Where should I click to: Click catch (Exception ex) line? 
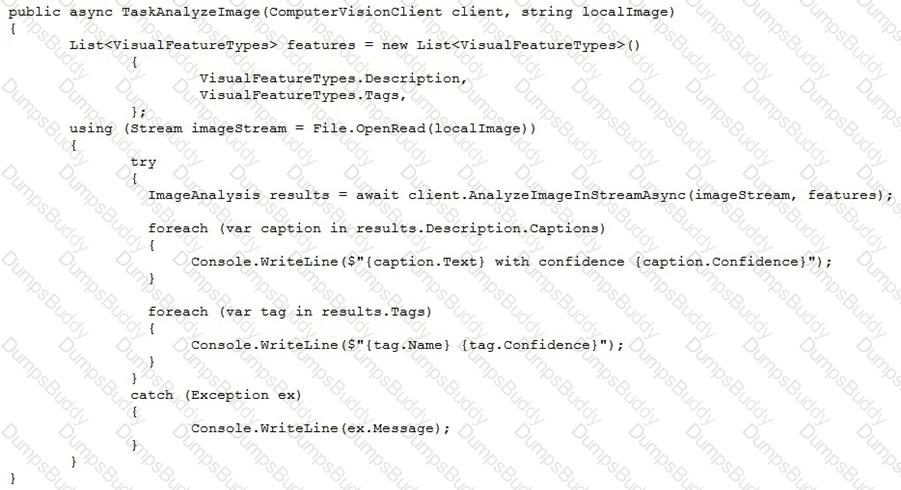tap(215, 395)
